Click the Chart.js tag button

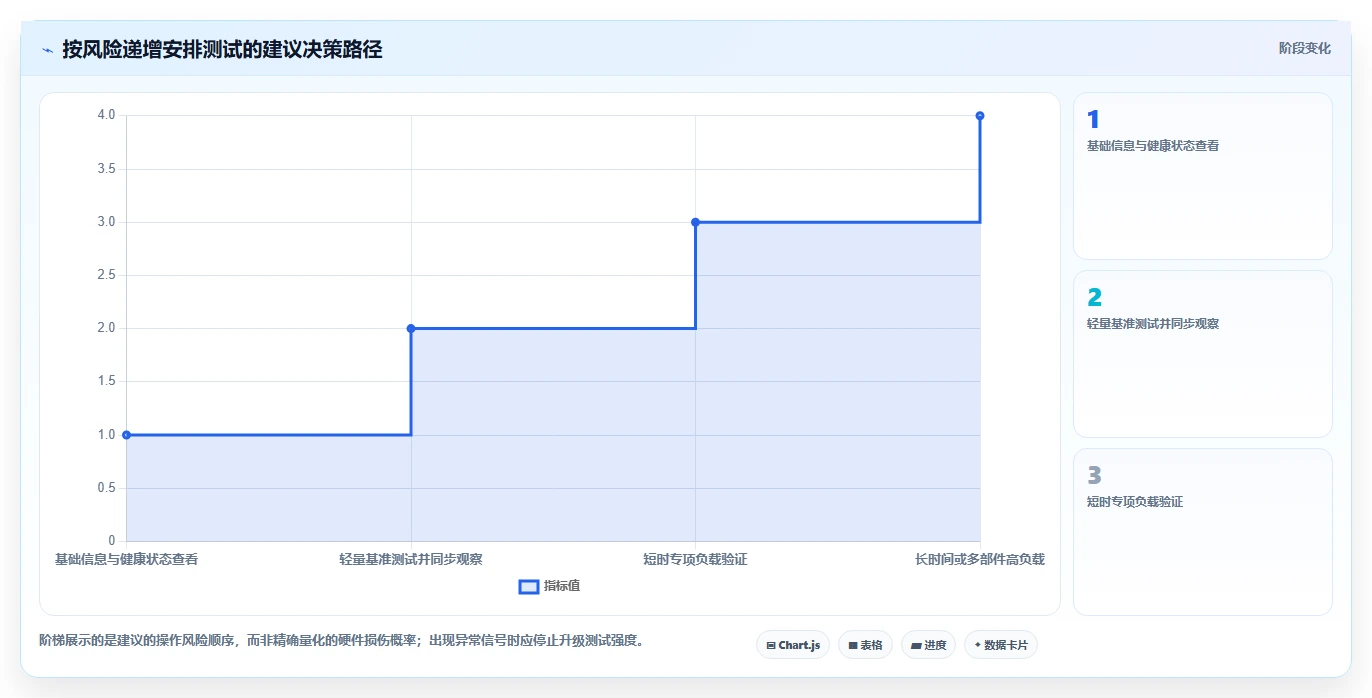click(793, 645)
